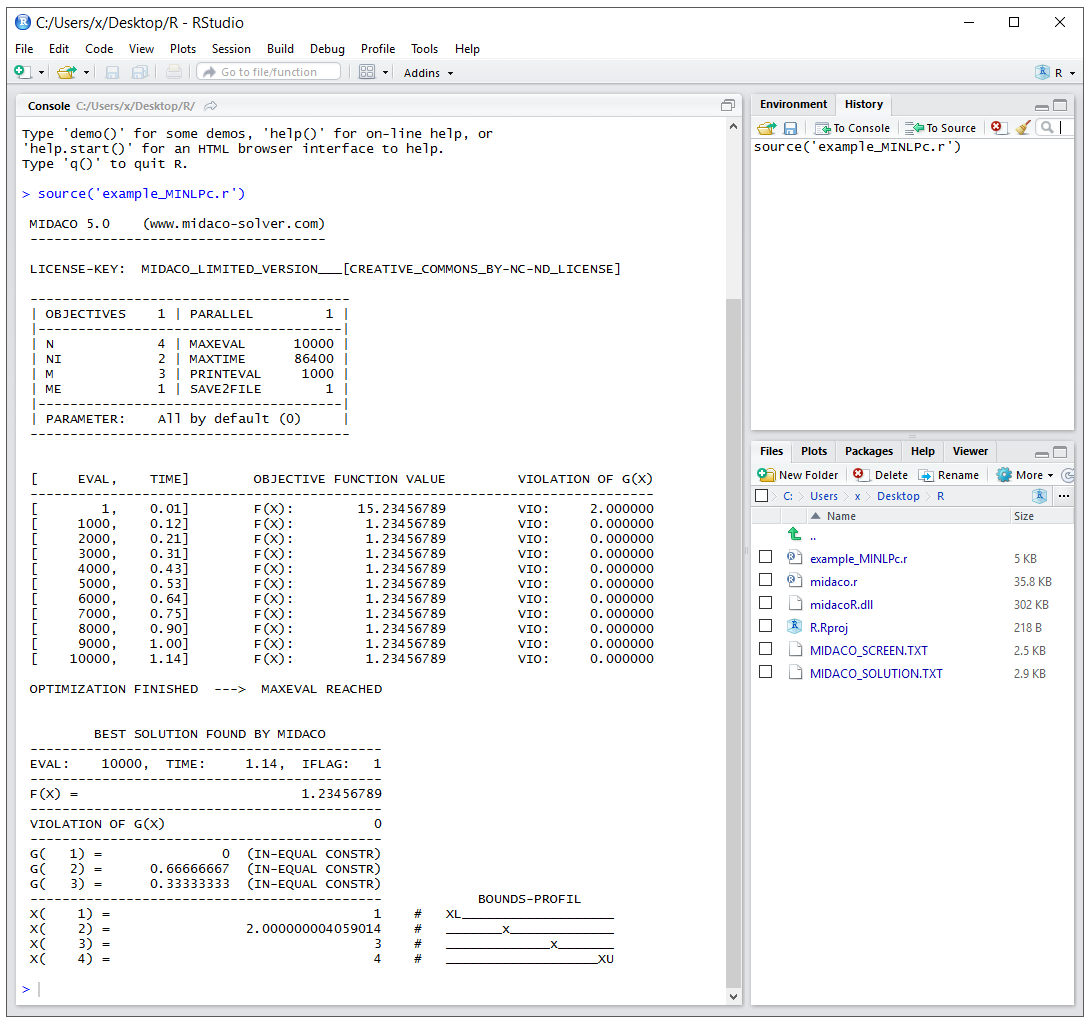The height and width of the screenshot is (1026, 1092).
Task: Click the R.Rproj cube file icon
Action: [794, 626]
